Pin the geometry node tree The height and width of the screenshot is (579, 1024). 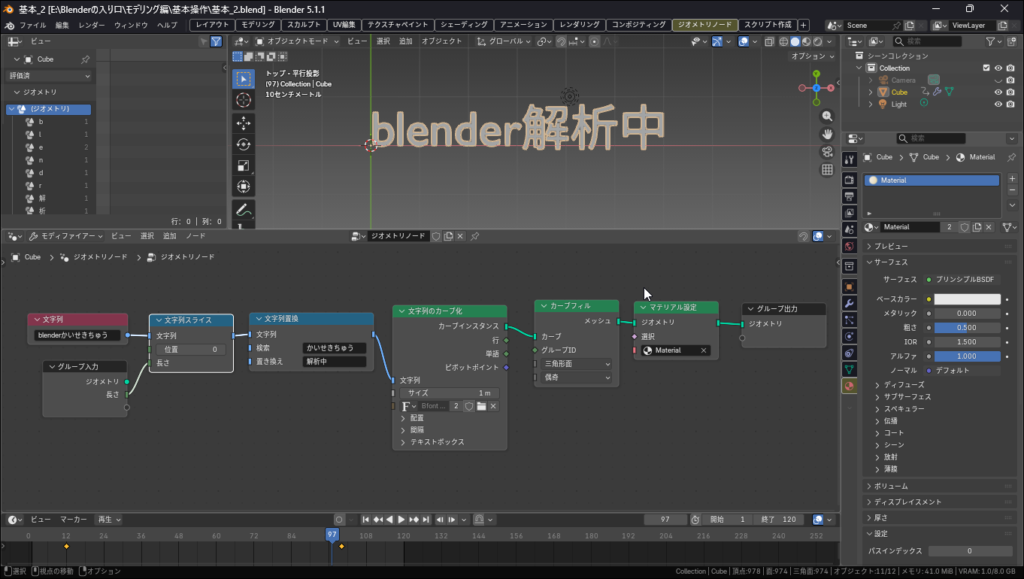coord(475,236)
